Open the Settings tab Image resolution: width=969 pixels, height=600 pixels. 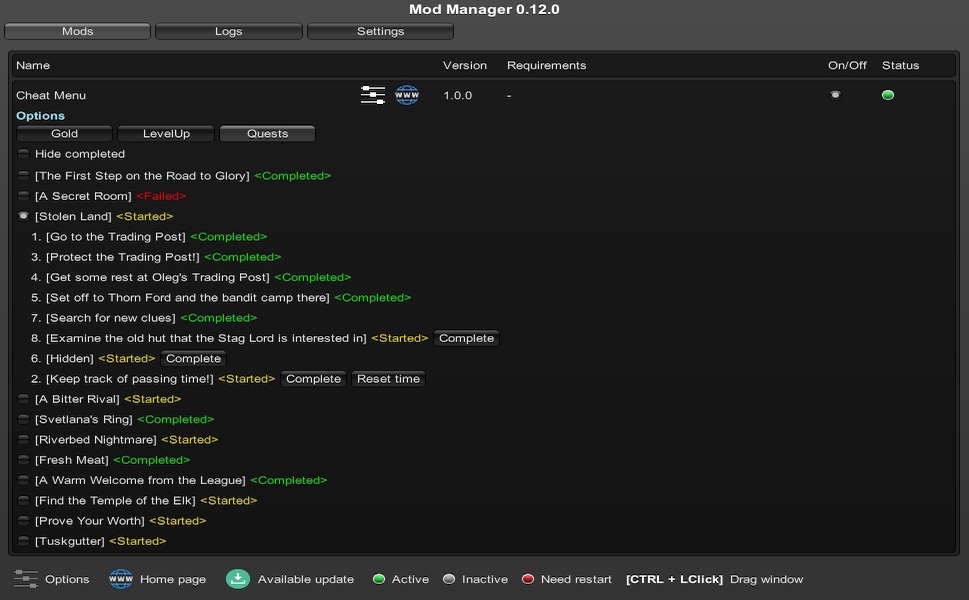(380, 31)
